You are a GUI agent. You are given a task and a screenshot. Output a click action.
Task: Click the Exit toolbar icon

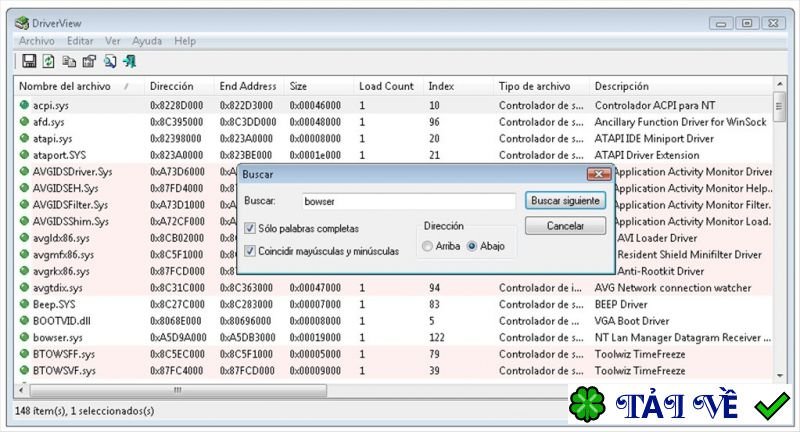pos(129,62)
